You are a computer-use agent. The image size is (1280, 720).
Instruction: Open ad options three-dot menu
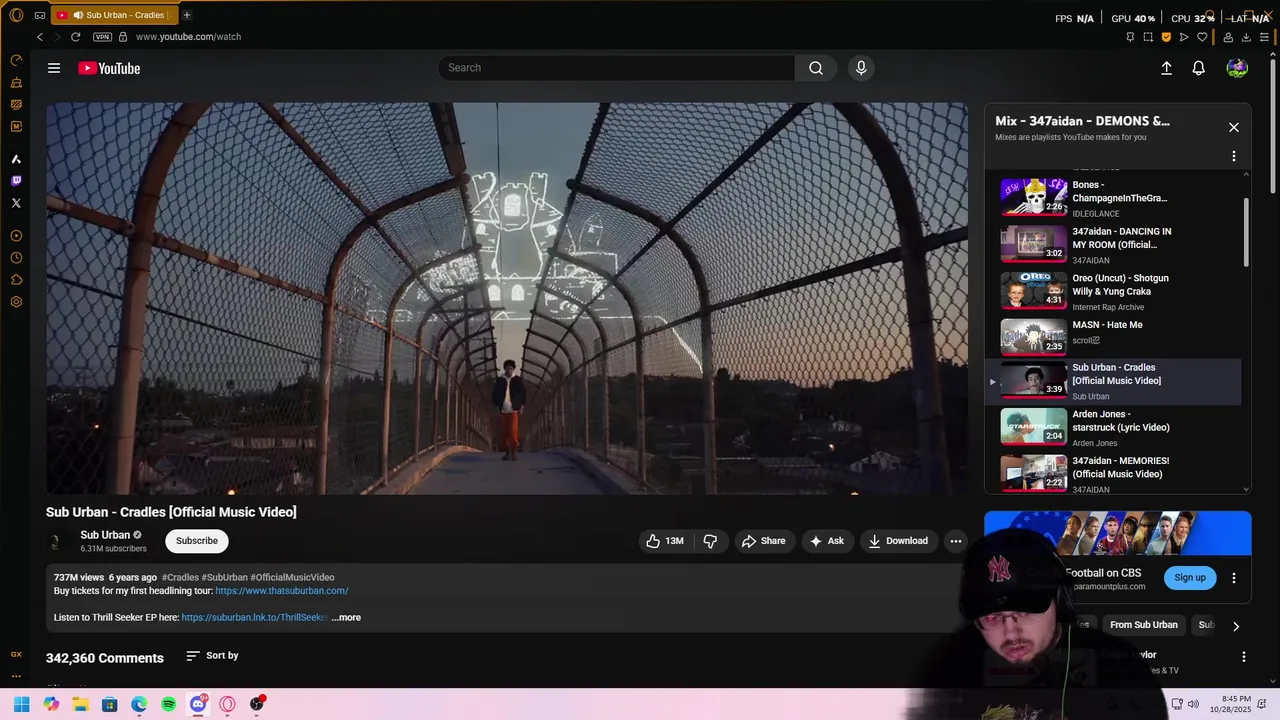[1234, 578]
